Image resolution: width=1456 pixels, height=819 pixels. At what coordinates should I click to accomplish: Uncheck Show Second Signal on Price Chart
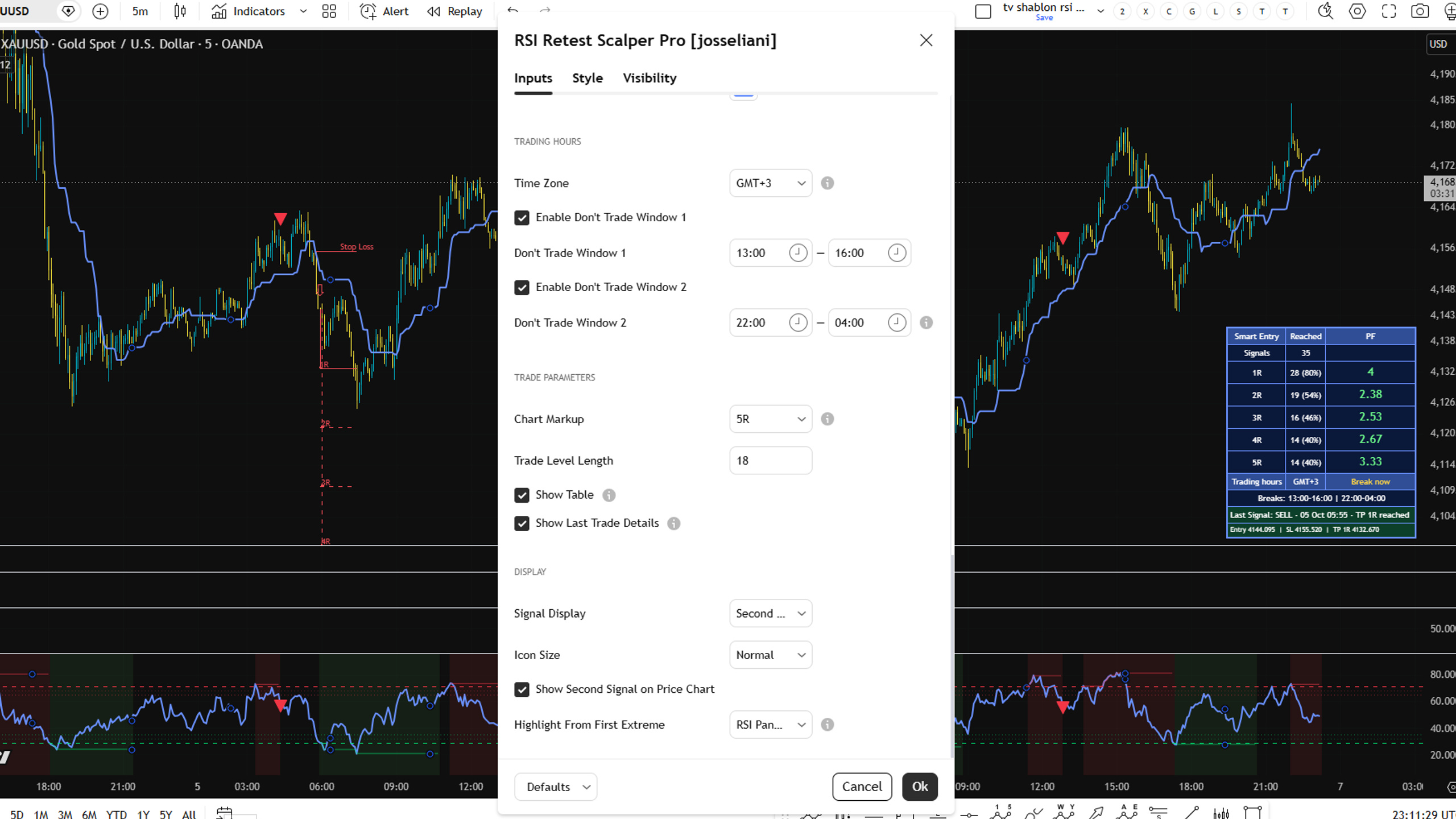[522, 690]
